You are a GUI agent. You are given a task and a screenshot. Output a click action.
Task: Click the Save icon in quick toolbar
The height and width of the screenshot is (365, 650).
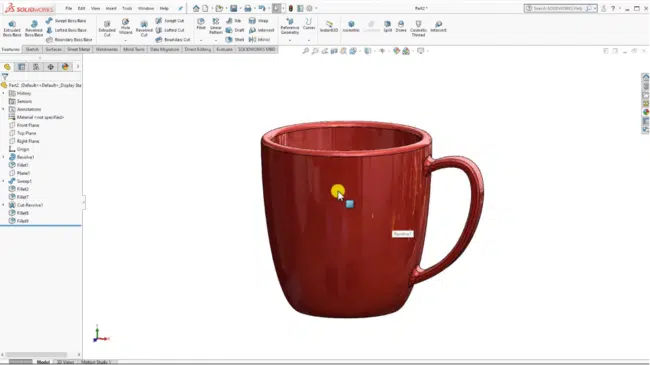(x=234, y=8)
